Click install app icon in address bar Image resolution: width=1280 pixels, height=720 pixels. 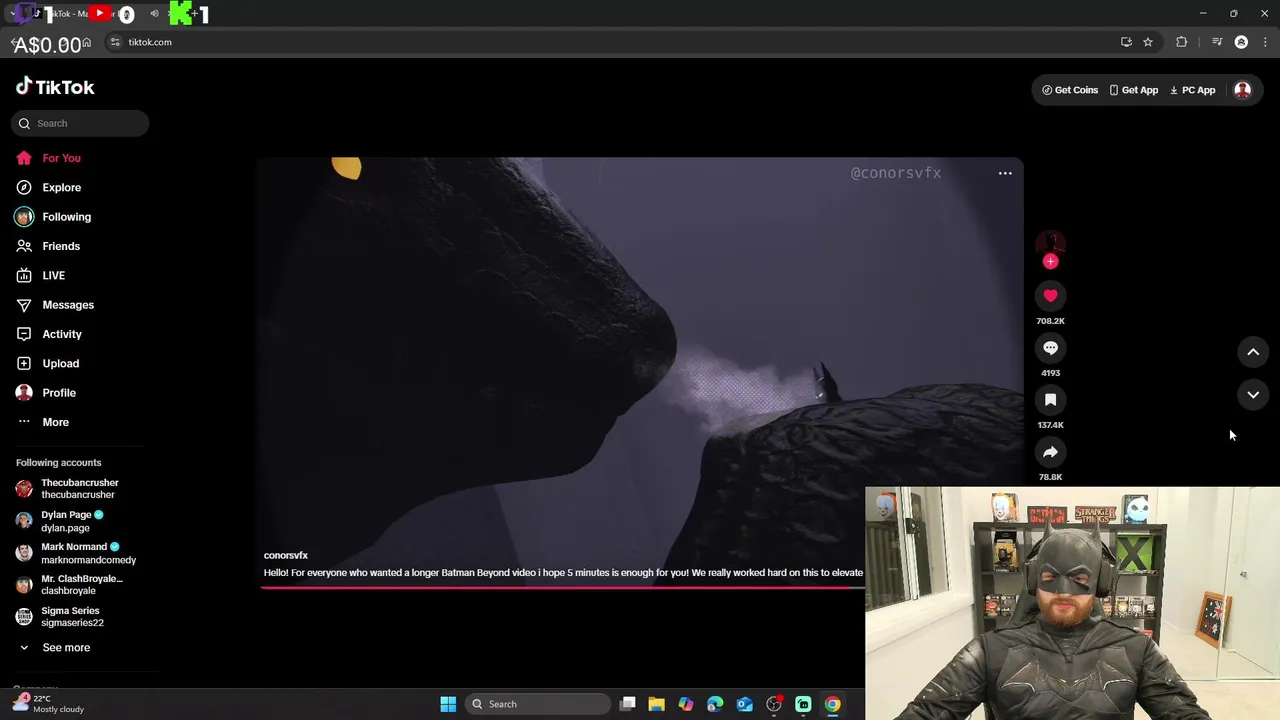[x=1126, y=42]
